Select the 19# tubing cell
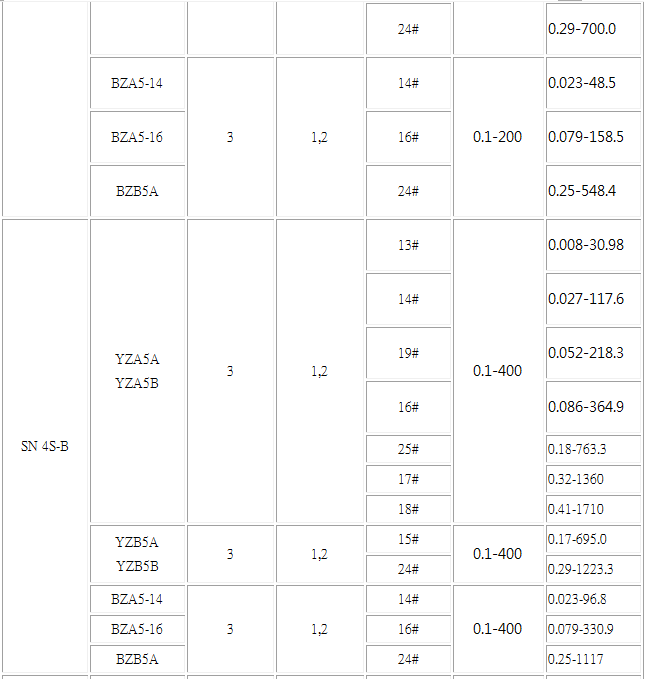Image resolution: width=645 pixels, height=679 pixels. click(x=408, y=353)
